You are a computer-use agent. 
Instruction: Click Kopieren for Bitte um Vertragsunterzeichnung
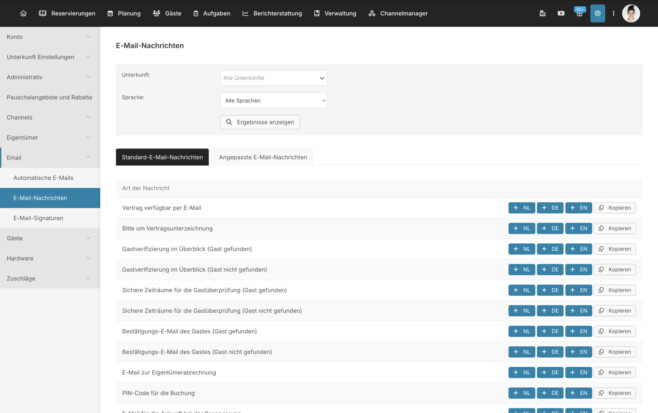pos(615,228)
